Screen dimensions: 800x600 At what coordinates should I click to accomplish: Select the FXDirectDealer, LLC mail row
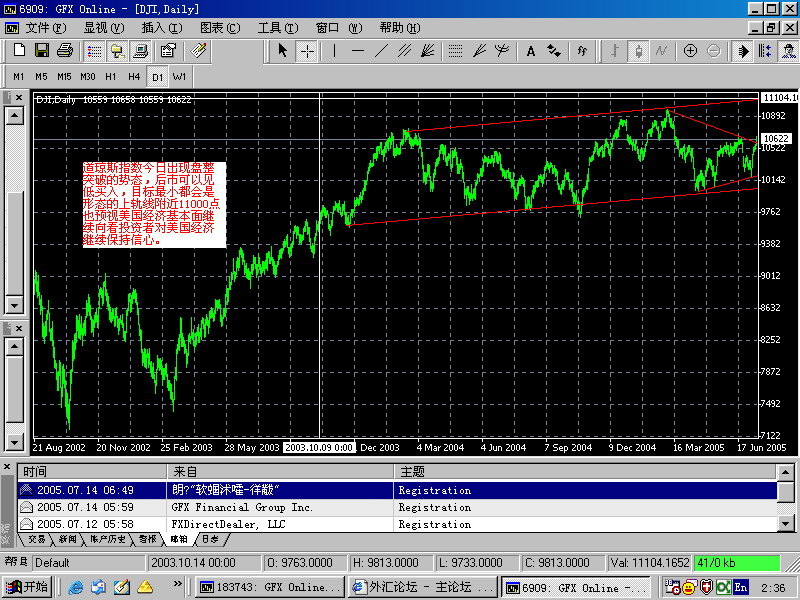[397, 524]
